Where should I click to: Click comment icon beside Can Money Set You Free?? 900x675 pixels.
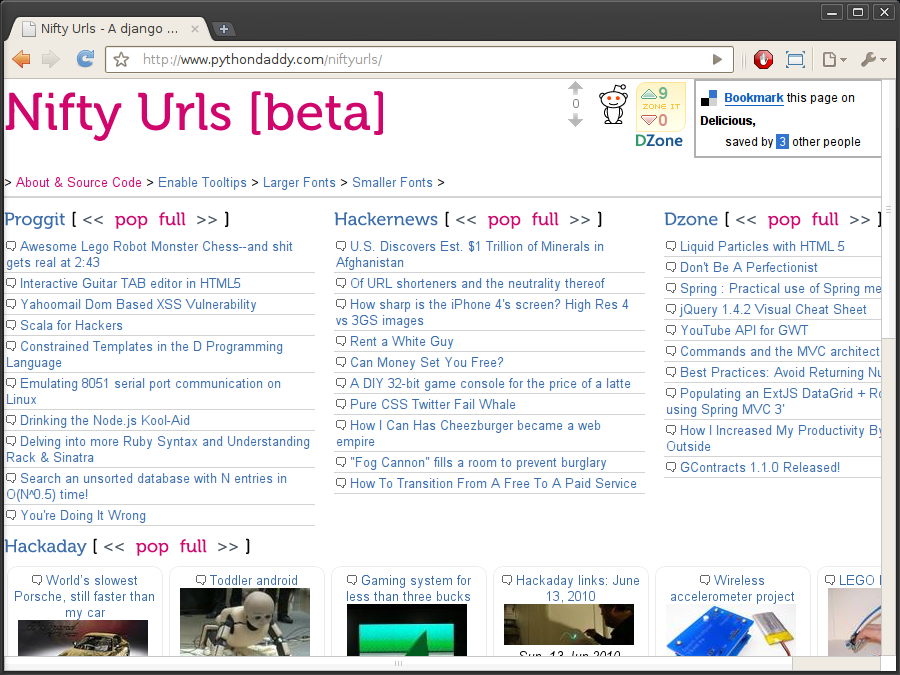(x=341, y=363)
